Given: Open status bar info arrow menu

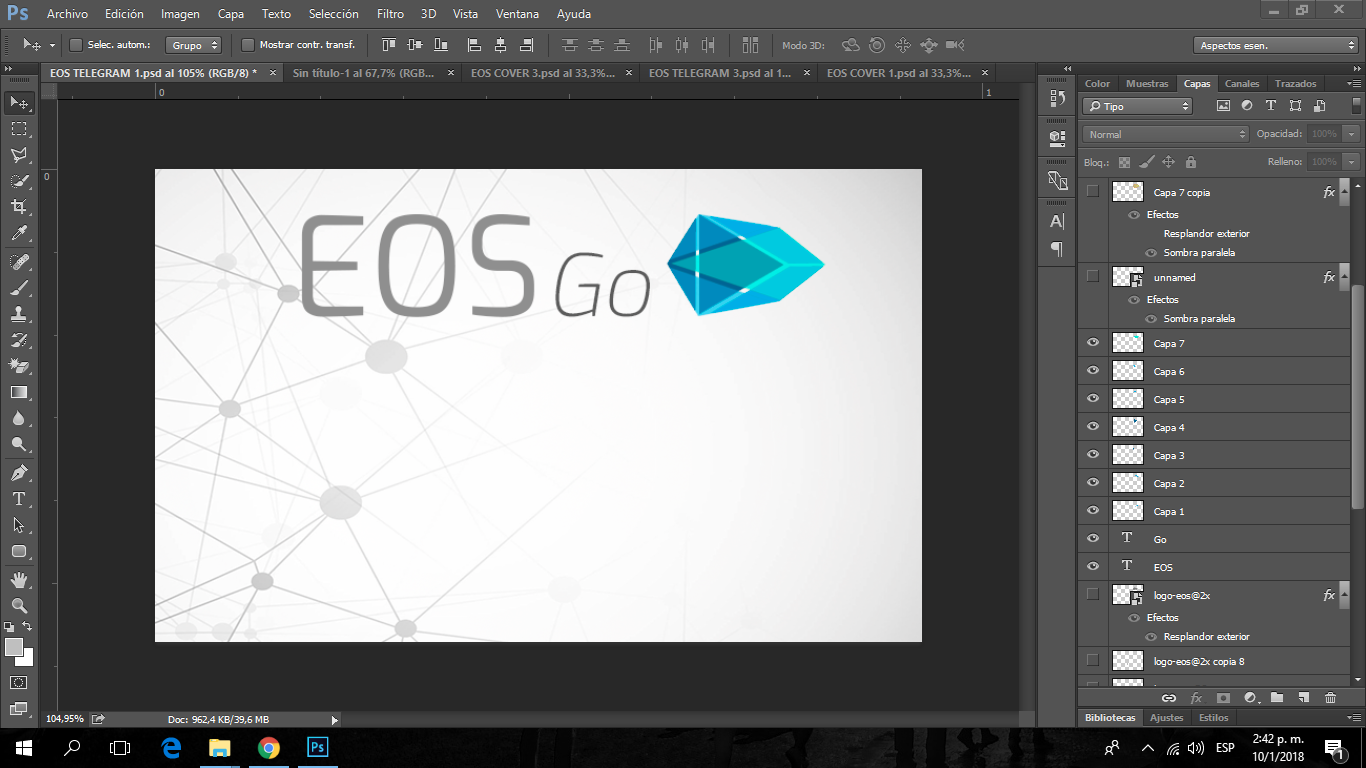Looking at the screenshot, I should click(334, 719).
